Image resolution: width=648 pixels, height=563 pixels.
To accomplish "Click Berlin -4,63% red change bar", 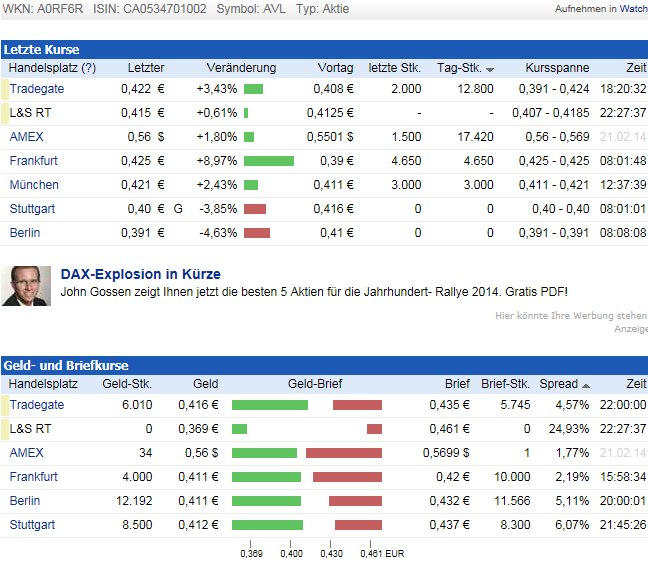I will coord(257,233).
